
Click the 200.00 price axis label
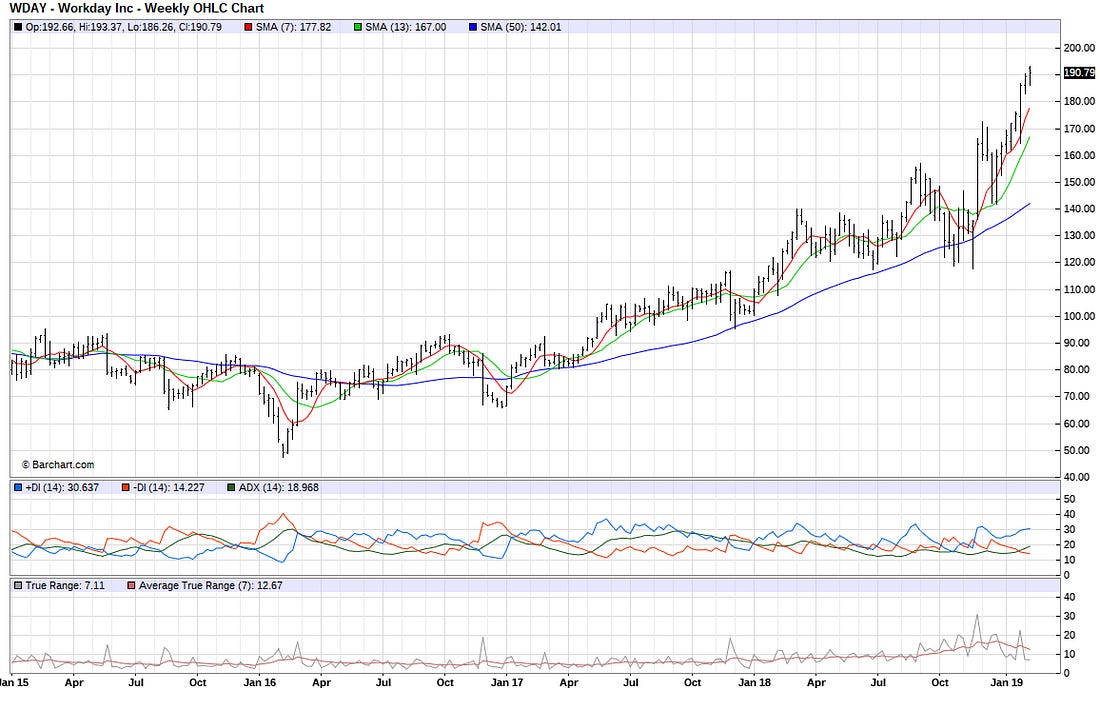click(1079, 48)
